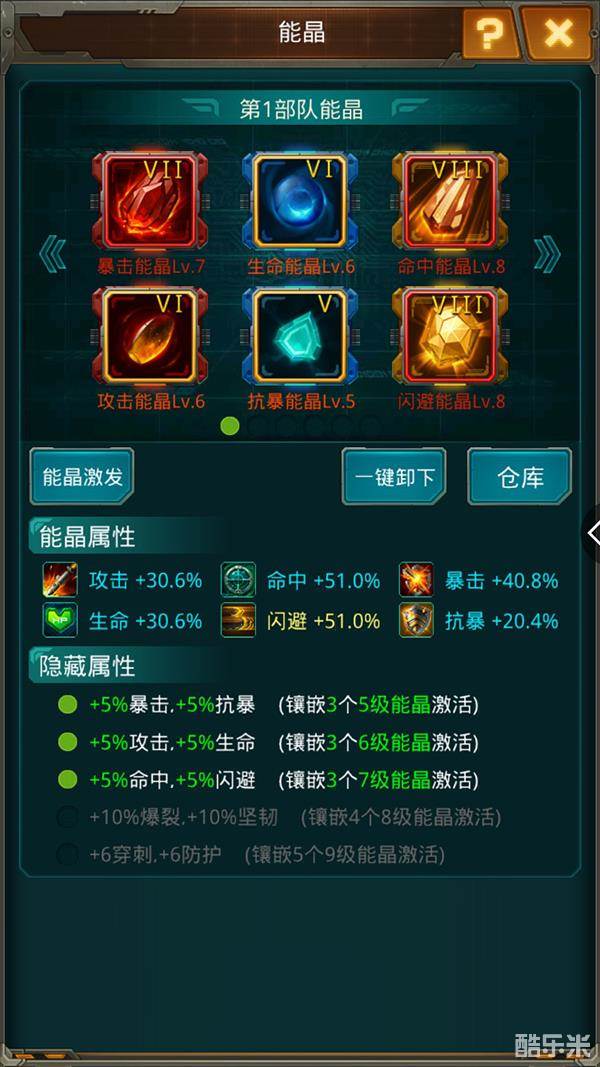The image size is (600, 1067).
Task: Select the 闪避能晶 Lv.8 golden gem slot
Action: (450, 337)
